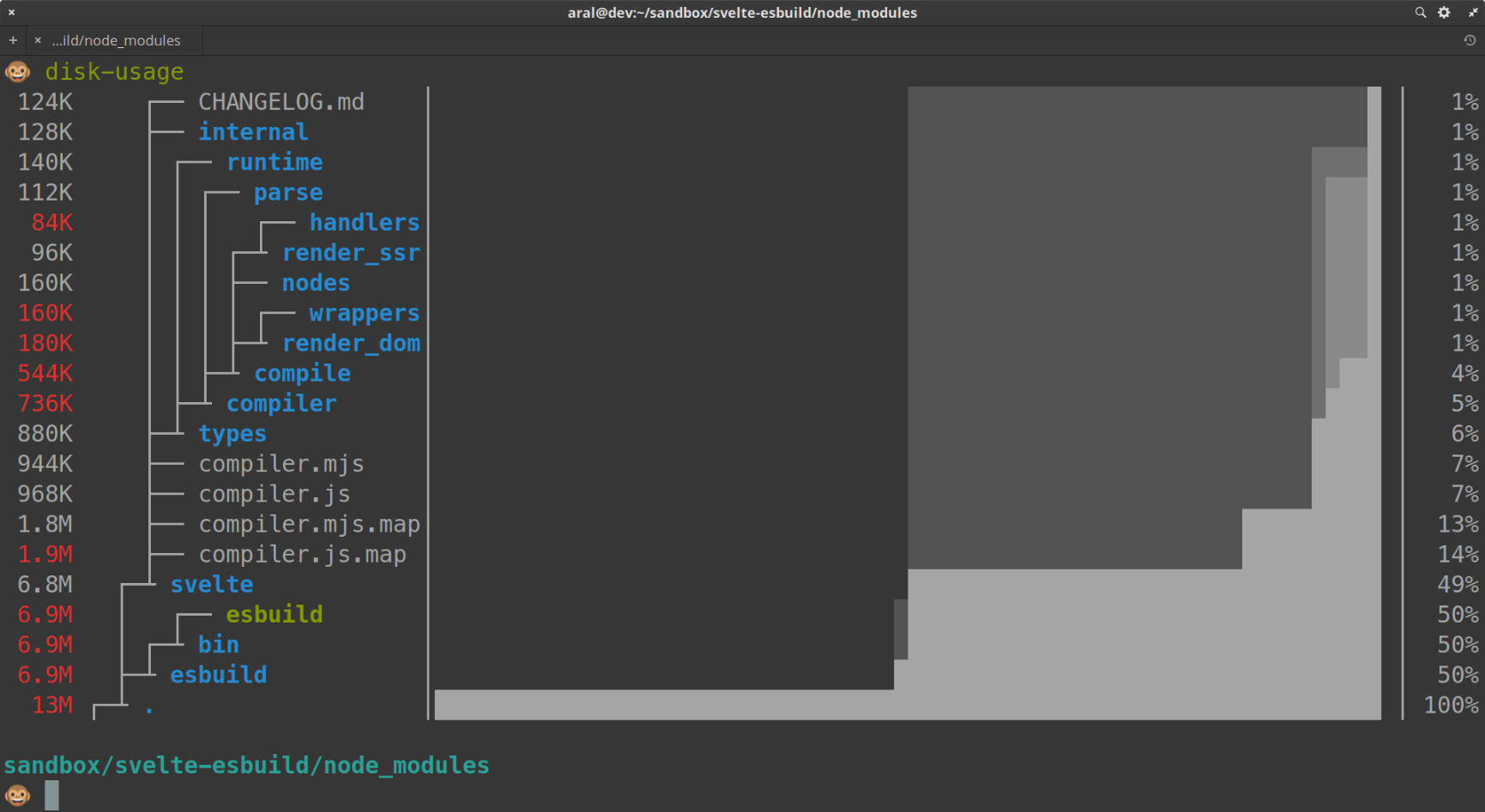Image resolution: width=1485 pixels, height=812 pixels.
Task: Click the 14% percentage value
Action: [x=1458, y=555]
